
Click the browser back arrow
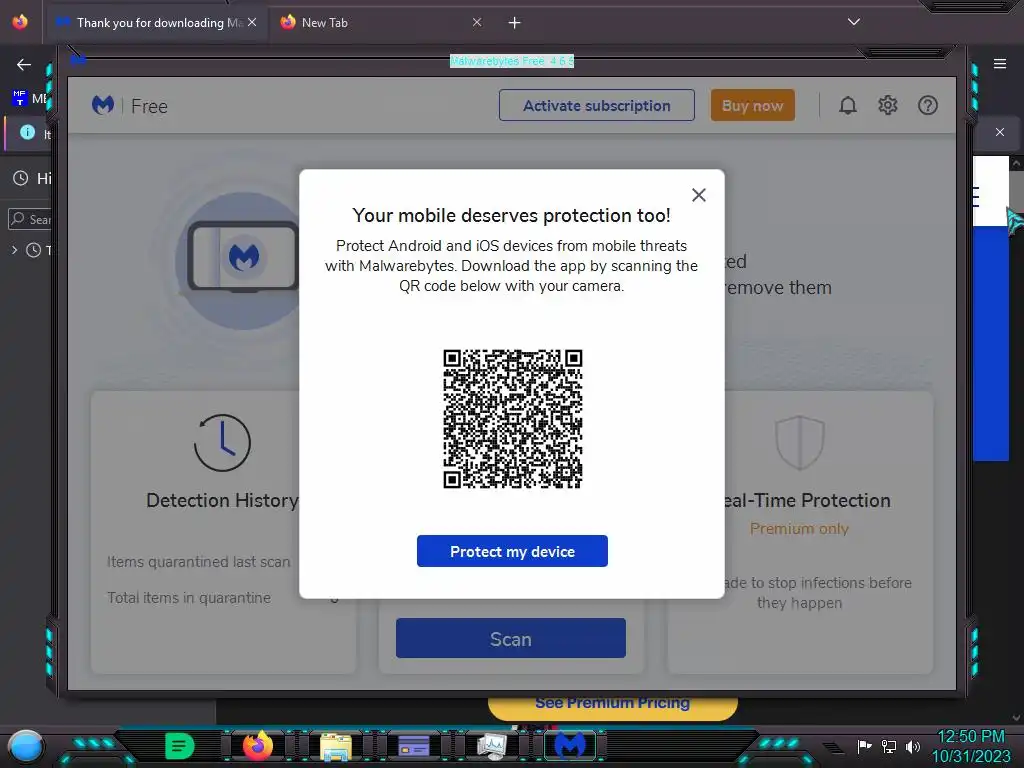click(x=24, y=65)
